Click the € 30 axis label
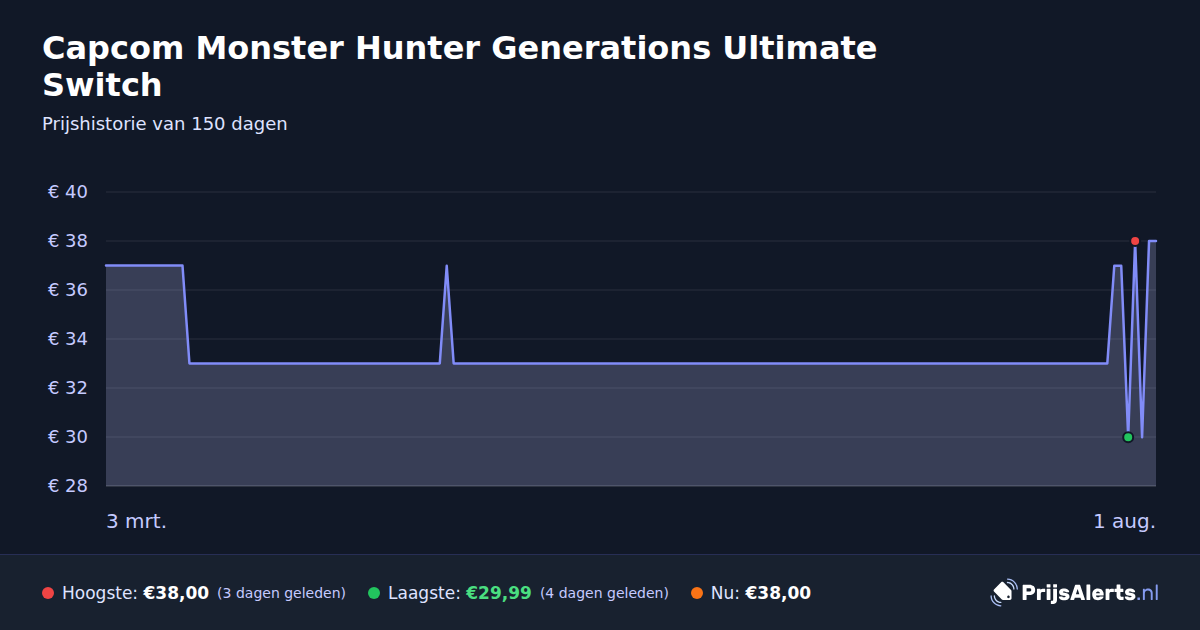The width and height of the screenshot is (1200, 630). (x=68, y=437)
